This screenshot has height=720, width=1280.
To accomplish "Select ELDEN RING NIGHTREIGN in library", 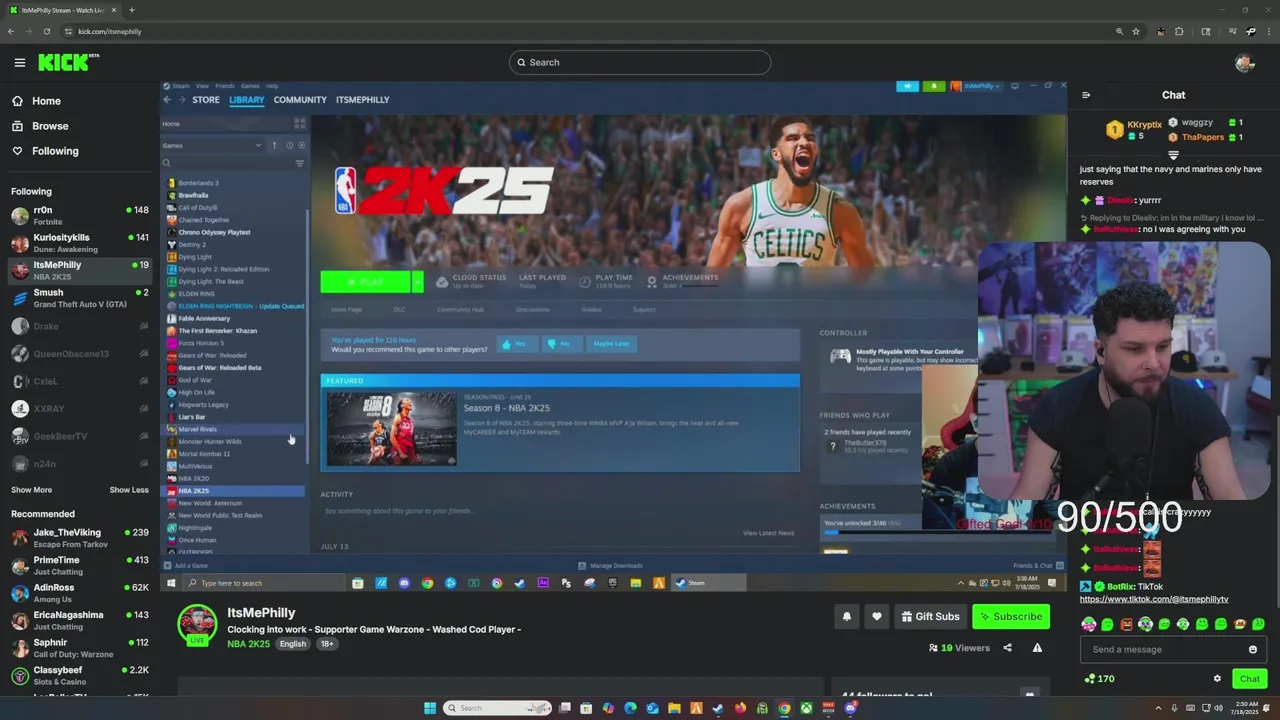I will (x=235, y=306).
